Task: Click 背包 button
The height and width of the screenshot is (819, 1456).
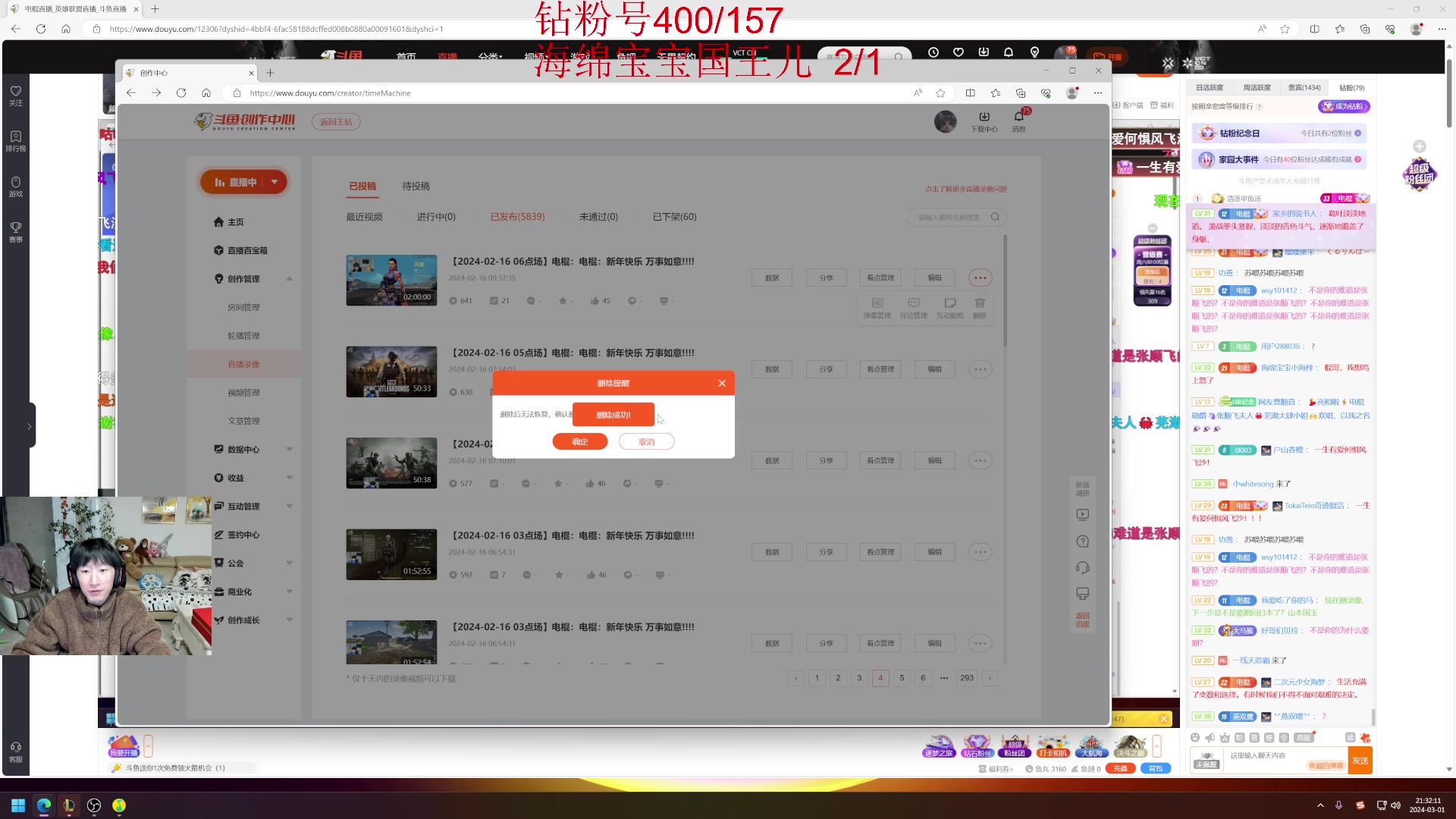Action: pyautogui.click(x=1155, y=768)
